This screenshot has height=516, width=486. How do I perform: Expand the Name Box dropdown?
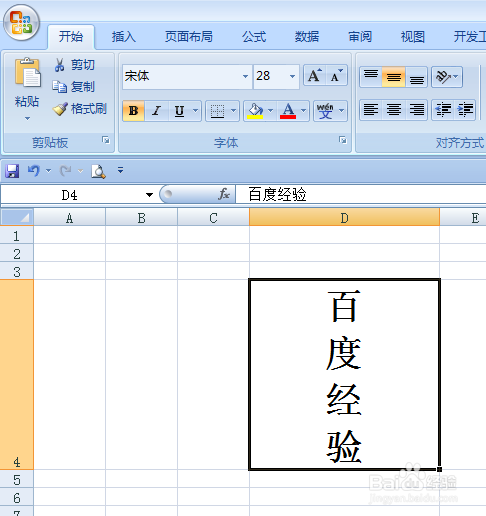(x=149, y=195)
